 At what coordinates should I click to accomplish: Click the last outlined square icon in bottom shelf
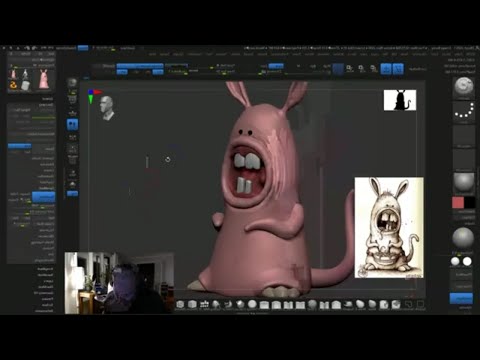point(420,304)
